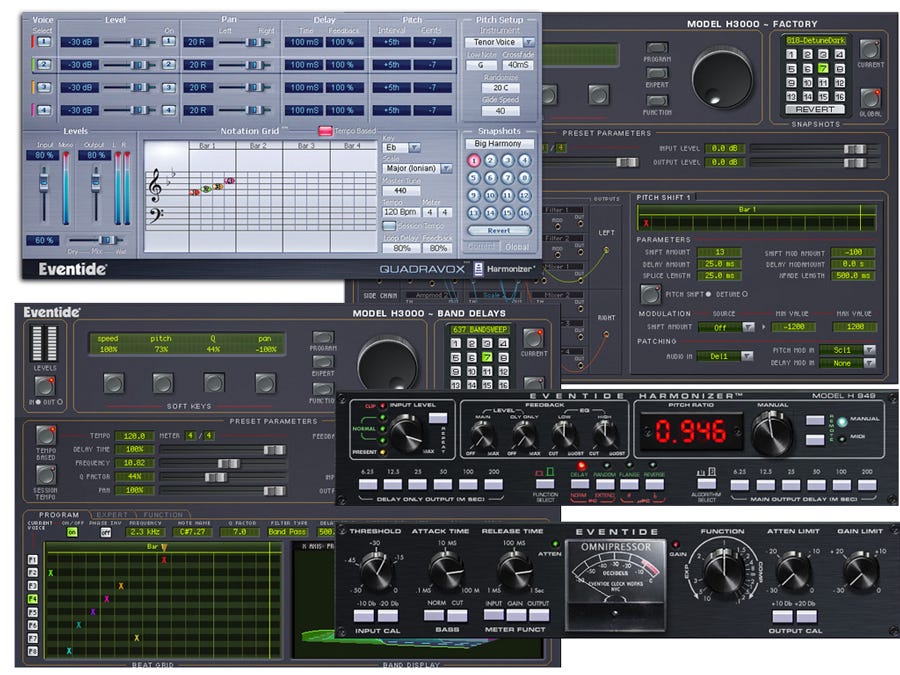Viewport: 900px width, 675px height.
Task: Select band voice 4 in Beat Grid
Action: [x=33, y=599]
